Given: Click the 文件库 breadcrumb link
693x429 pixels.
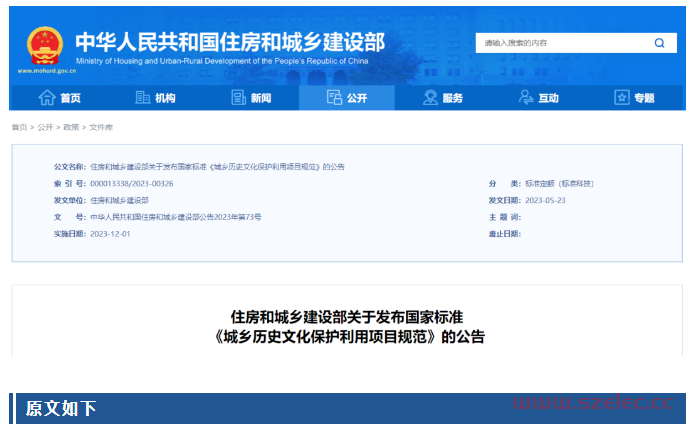Looking at the screenshot, I should (101, 127).
